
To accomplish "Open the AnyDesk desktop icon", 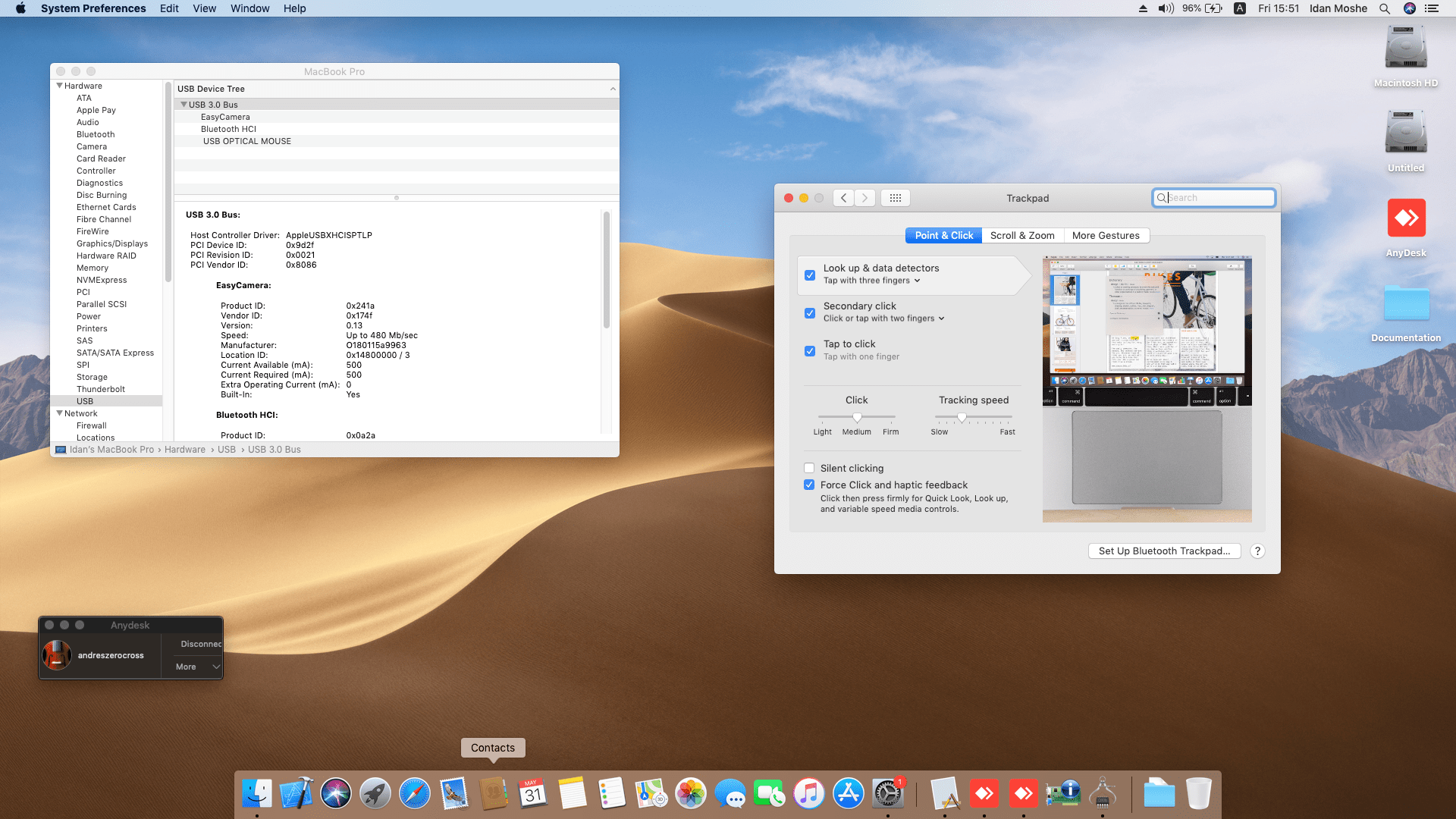I will [x=1406, y=219].
